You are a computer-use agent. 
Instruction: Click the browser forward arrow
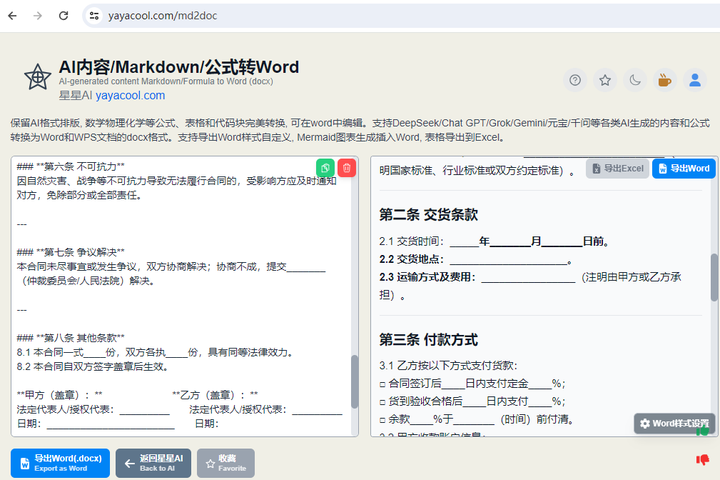[x=38, y=16]
